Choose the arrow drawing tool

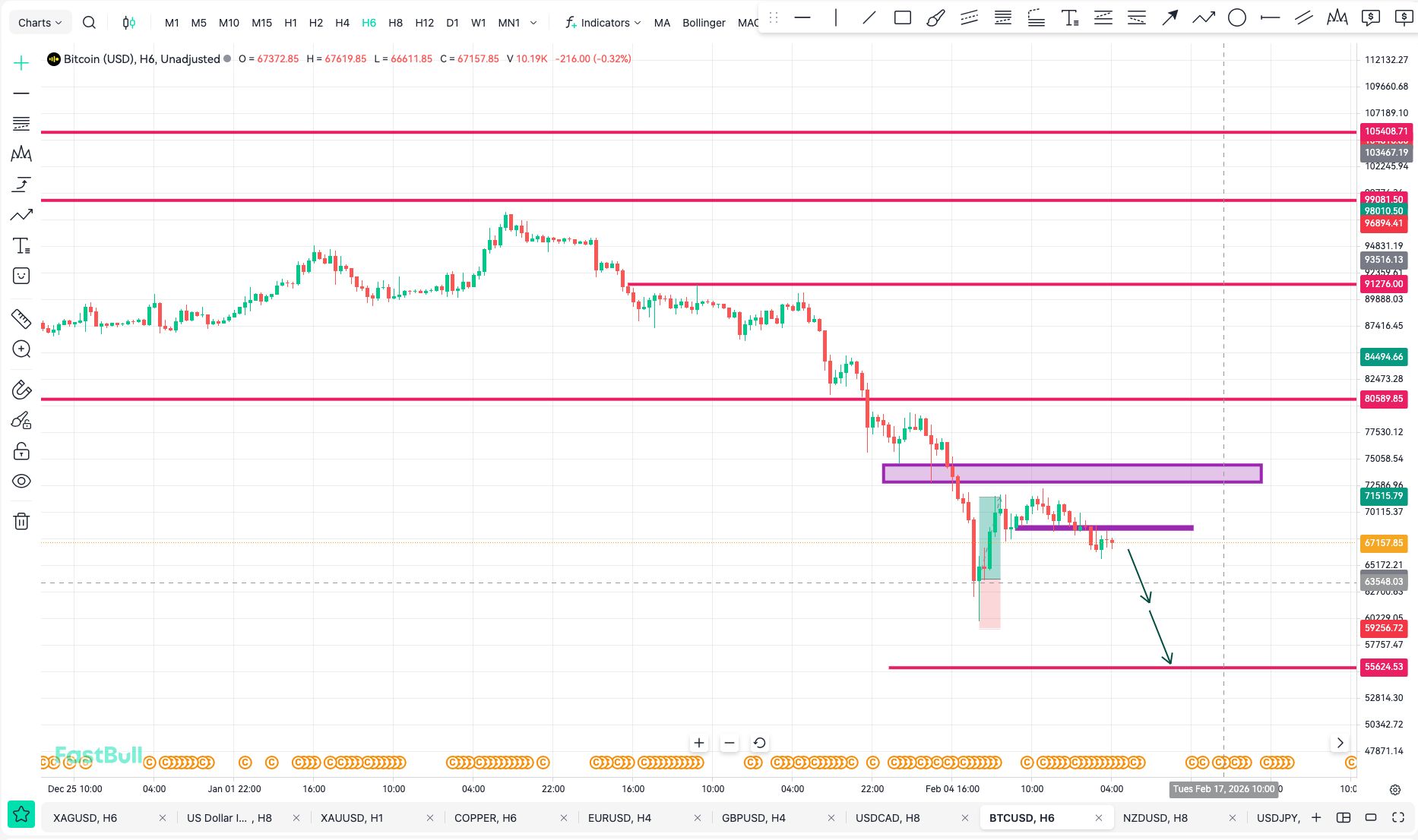click(x=1170, y=17)
